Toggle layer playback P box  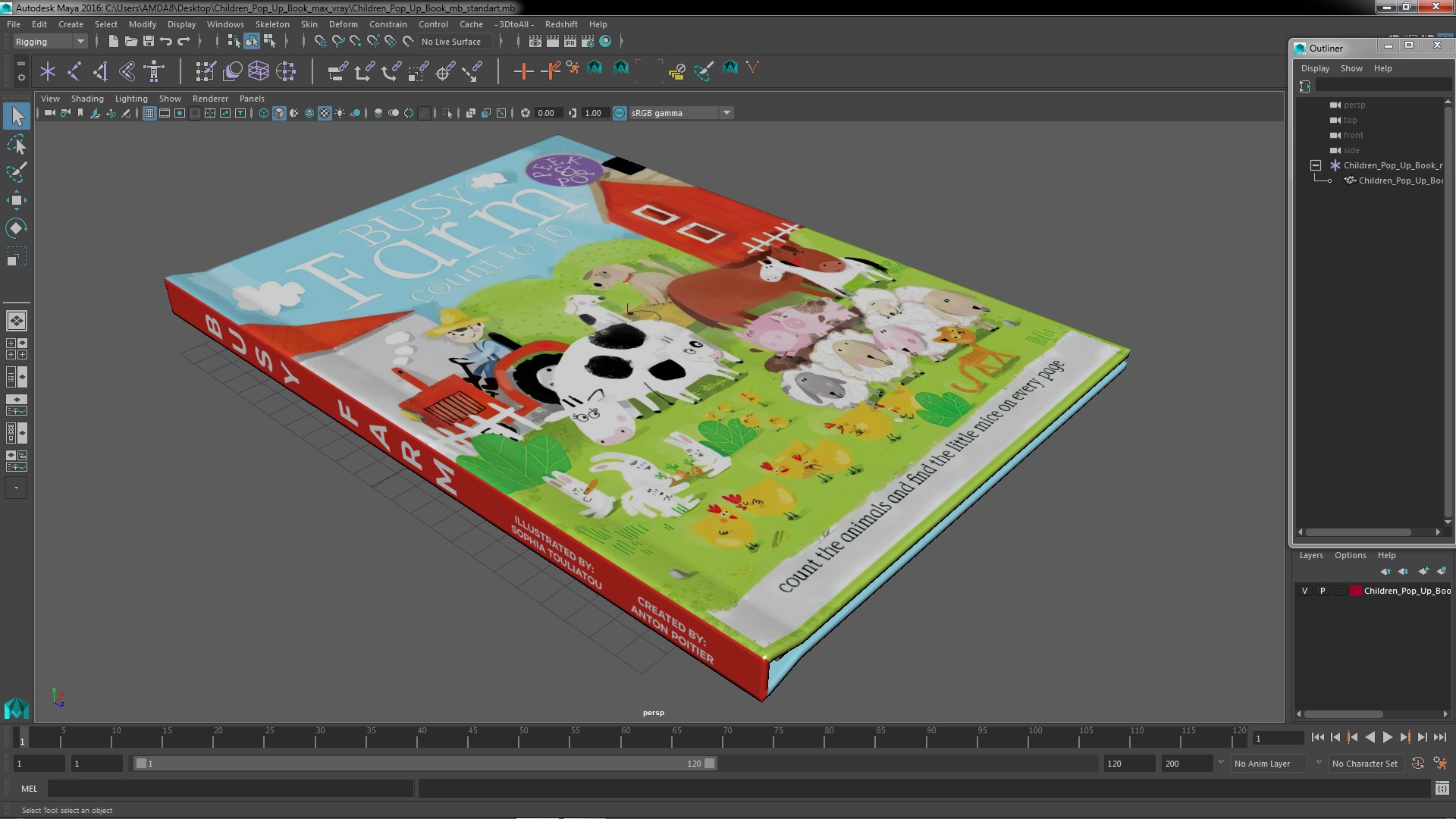[1323, 591]
